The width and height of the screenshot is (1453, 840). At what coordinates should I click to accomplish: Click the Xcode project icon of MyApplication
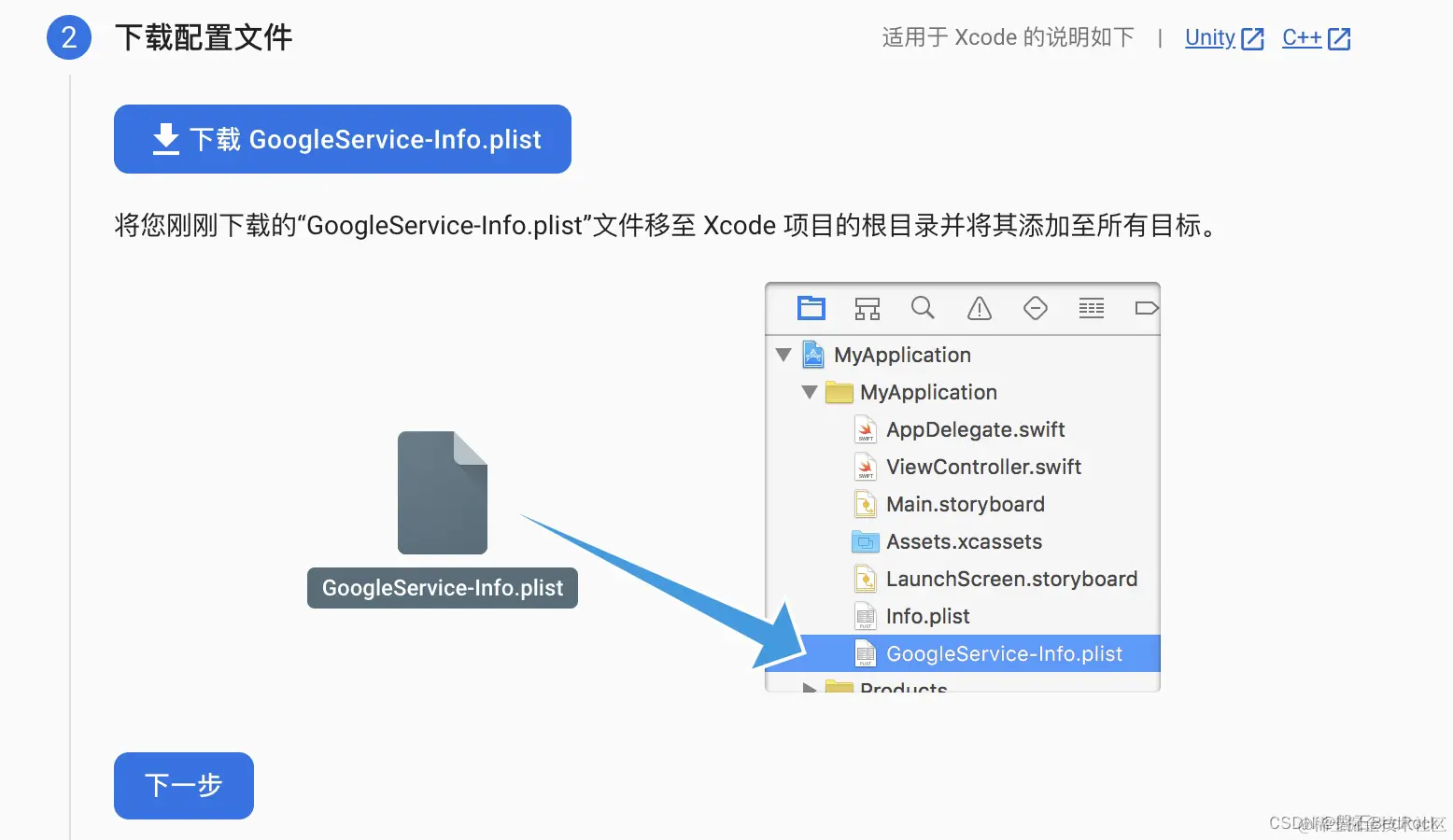813,355
